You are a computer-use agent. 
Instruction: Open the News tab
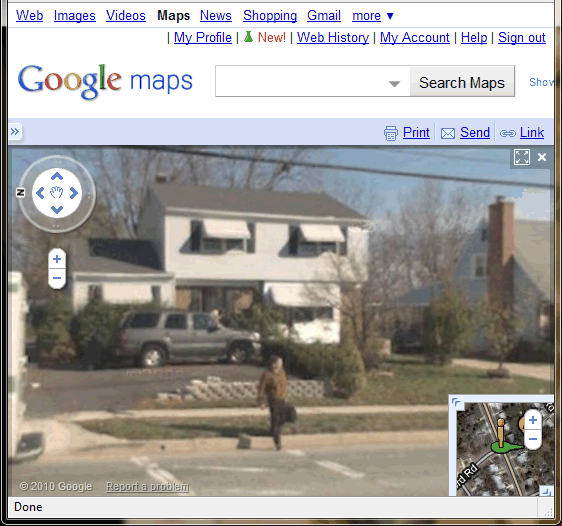(216, 16)
